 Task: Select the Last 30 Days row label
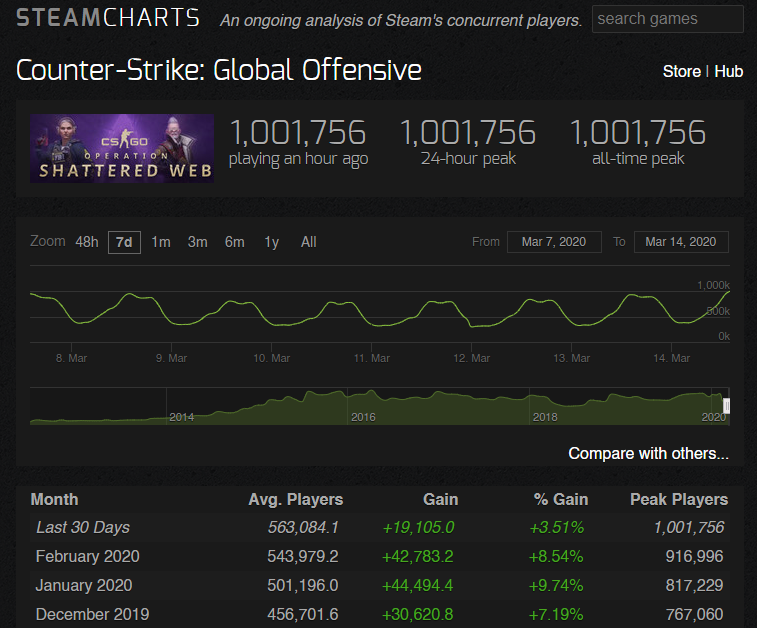tap(83, 528)
